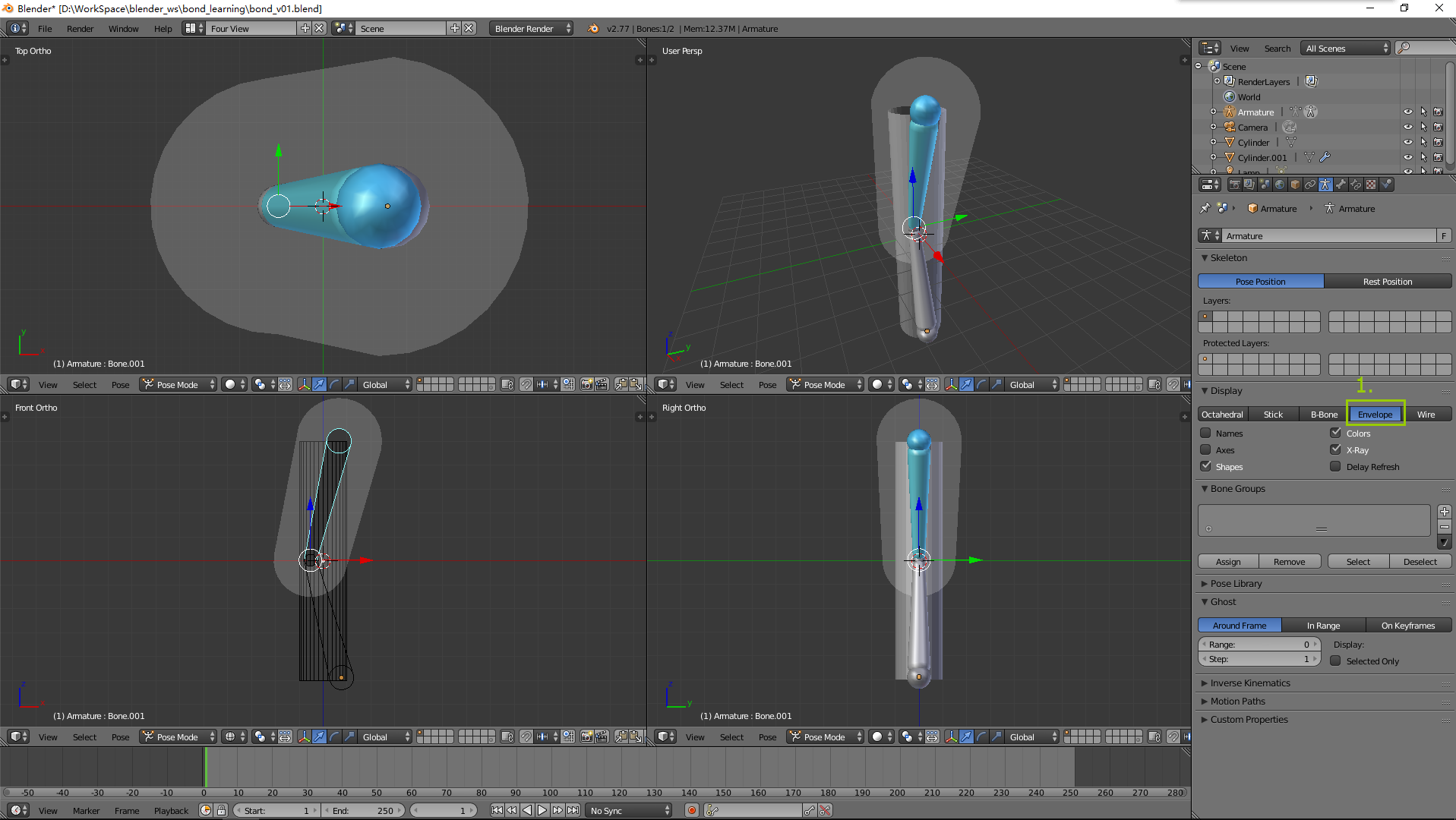This screenshot has height=820, width=1456.
Task: Click the copy pose icon in Top Ortho header
Action: pyautogui.click(x=621, y=384)
